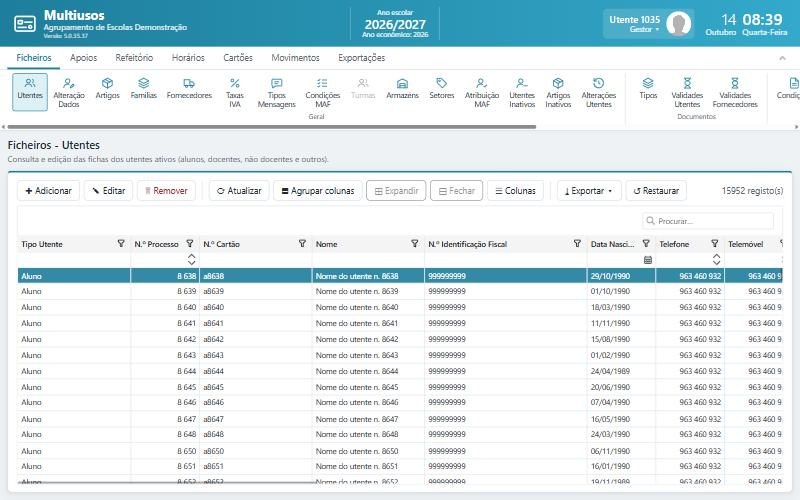Screen dimensions: 800x500
Task: Filter the N.º Processo column
Action: pos(190,243)
